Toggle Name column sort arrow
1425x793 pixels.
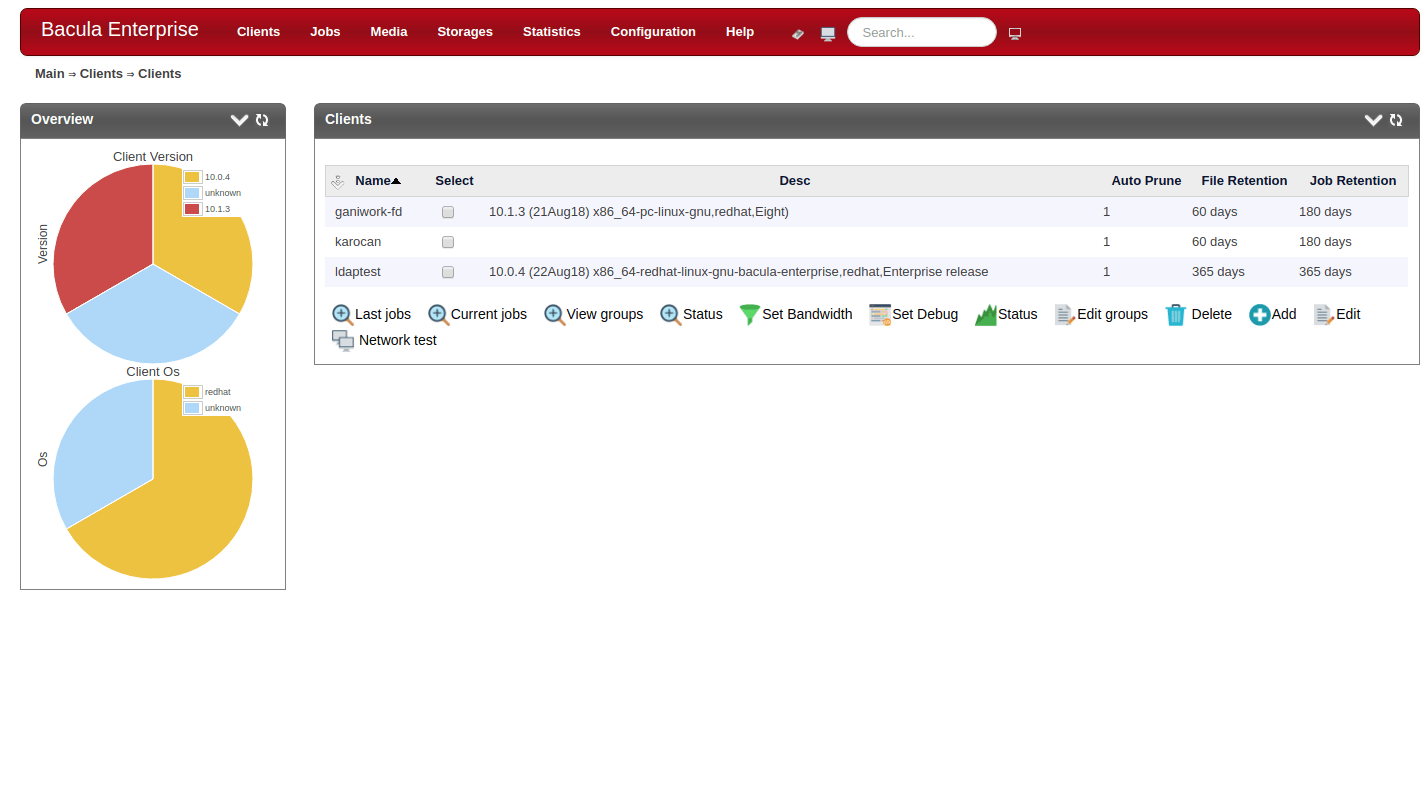(396, 181)
